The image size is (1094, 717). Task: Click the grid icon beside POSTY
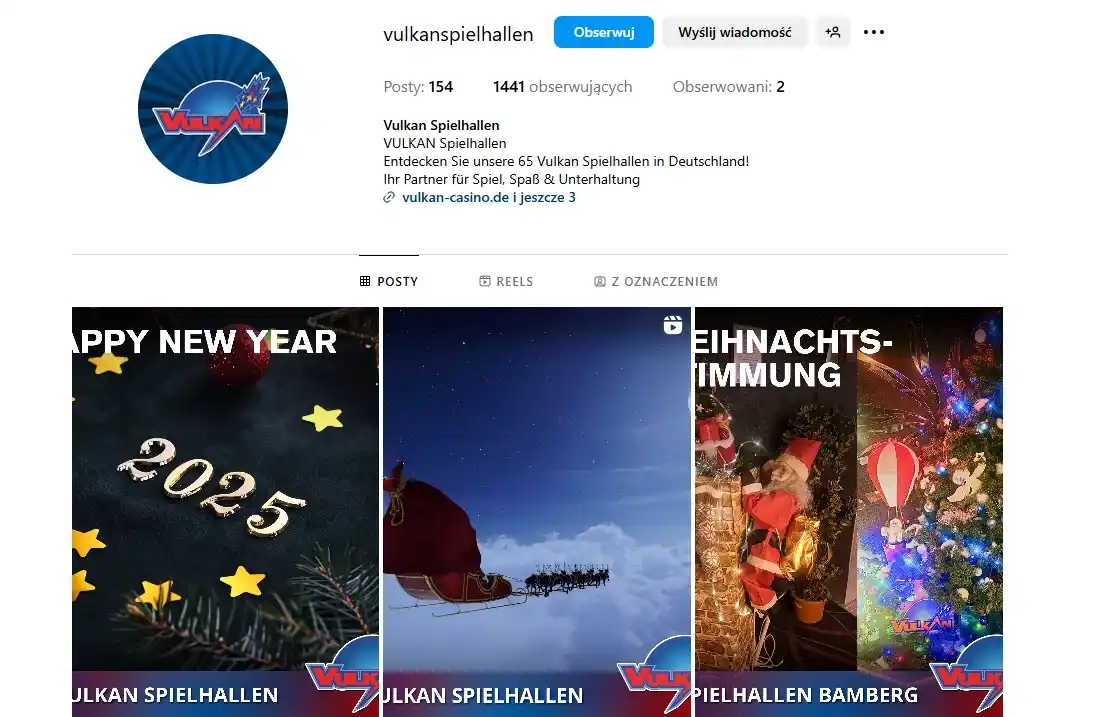click(x=365, y=281)
